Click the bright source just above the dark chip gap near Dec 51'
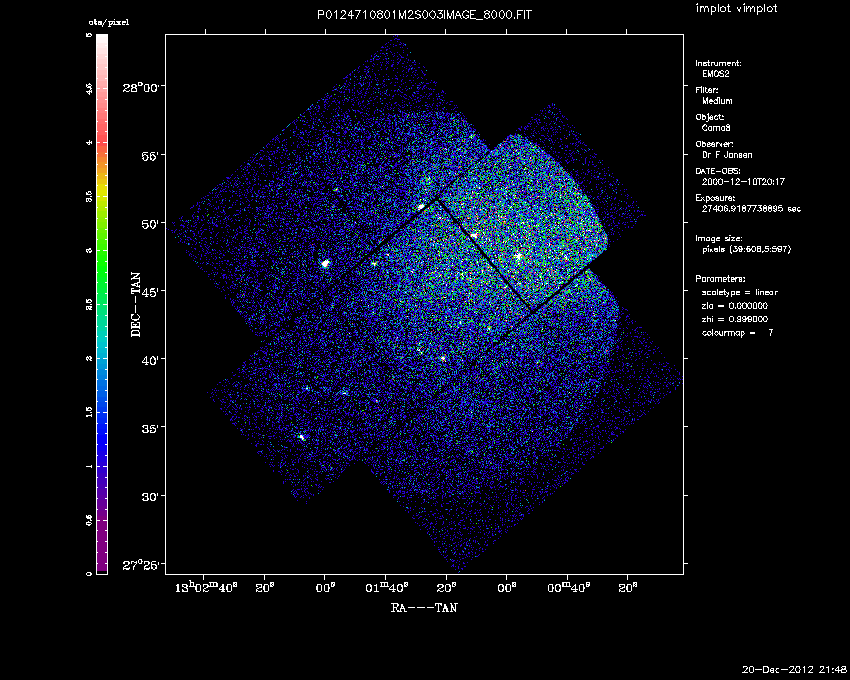The height and width of the screenshot is (680, 850). tap(421, 207)
